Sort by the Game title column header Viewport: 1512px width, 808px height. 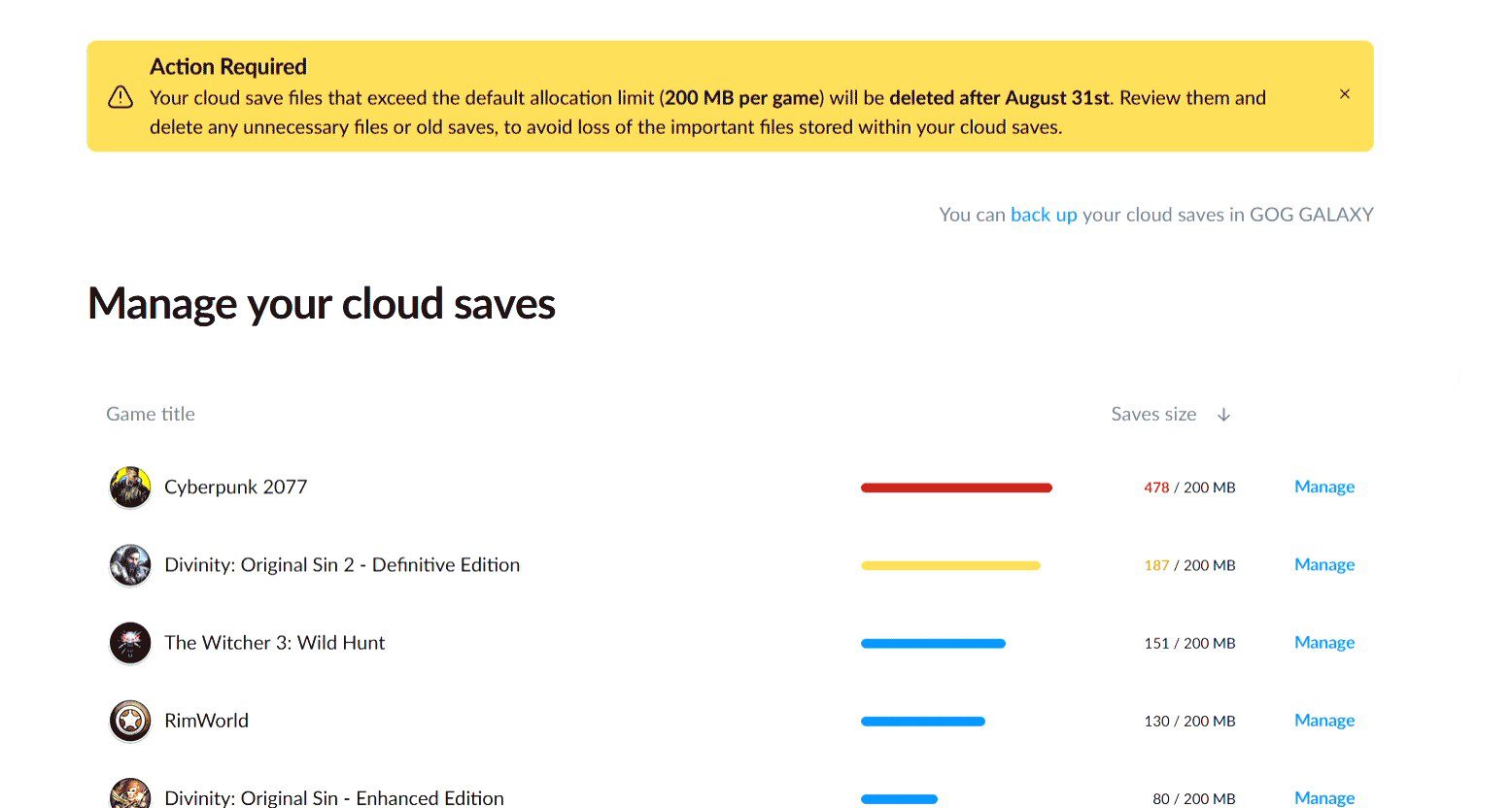pos(151,414)
